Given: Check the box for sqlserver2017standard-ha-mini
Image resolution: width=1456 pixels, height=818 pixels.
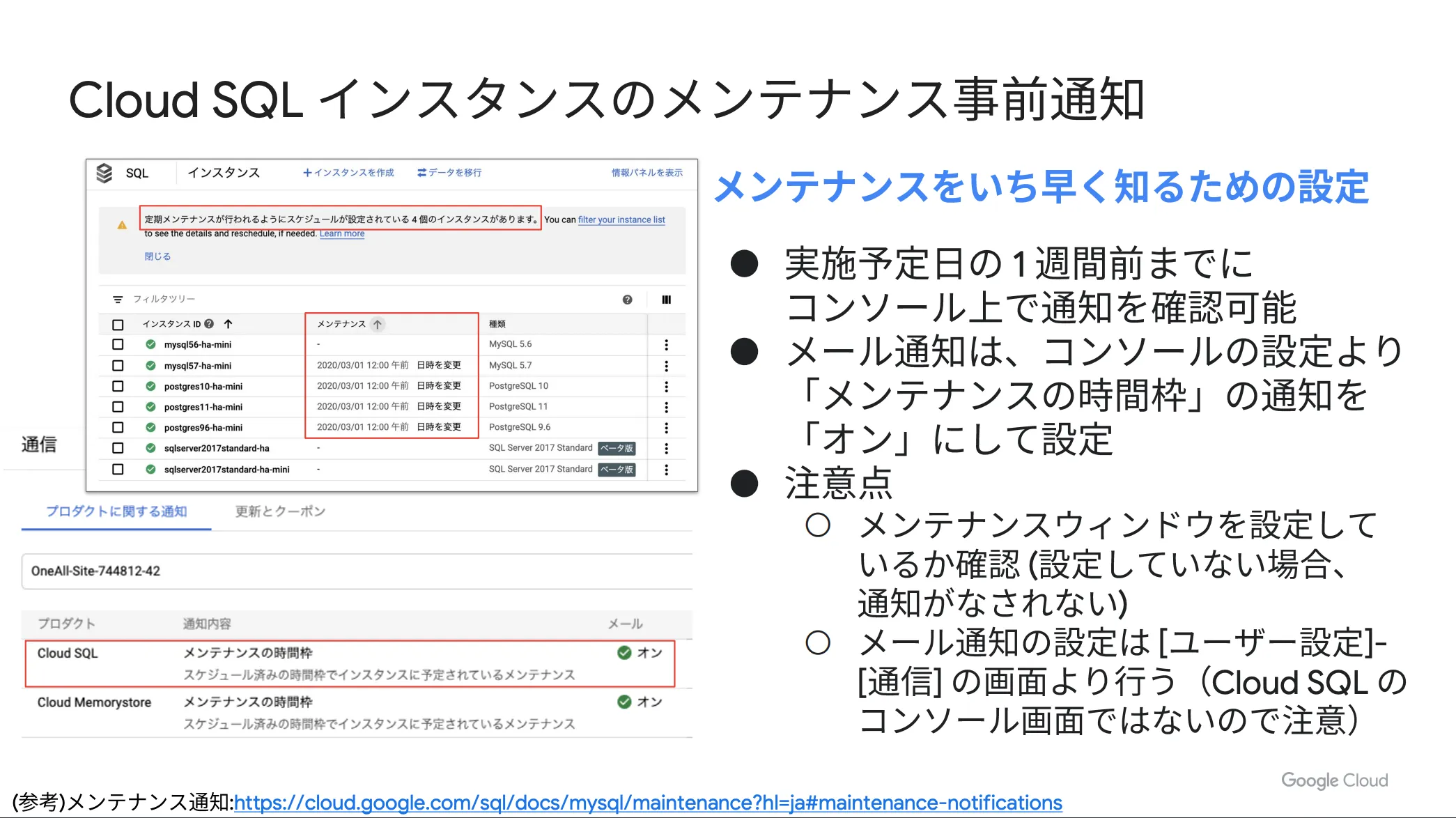Looking at the screenshot, I should click(118, 470).
